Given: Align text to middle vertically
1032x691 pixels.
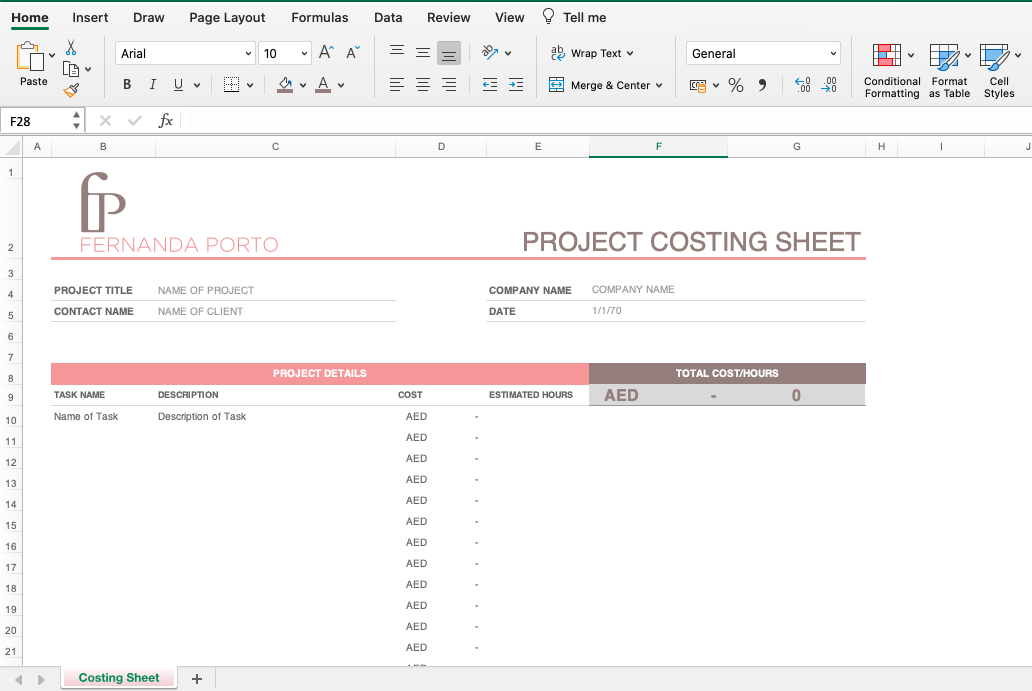Looking at the screenshot, I should pos(423,53).
